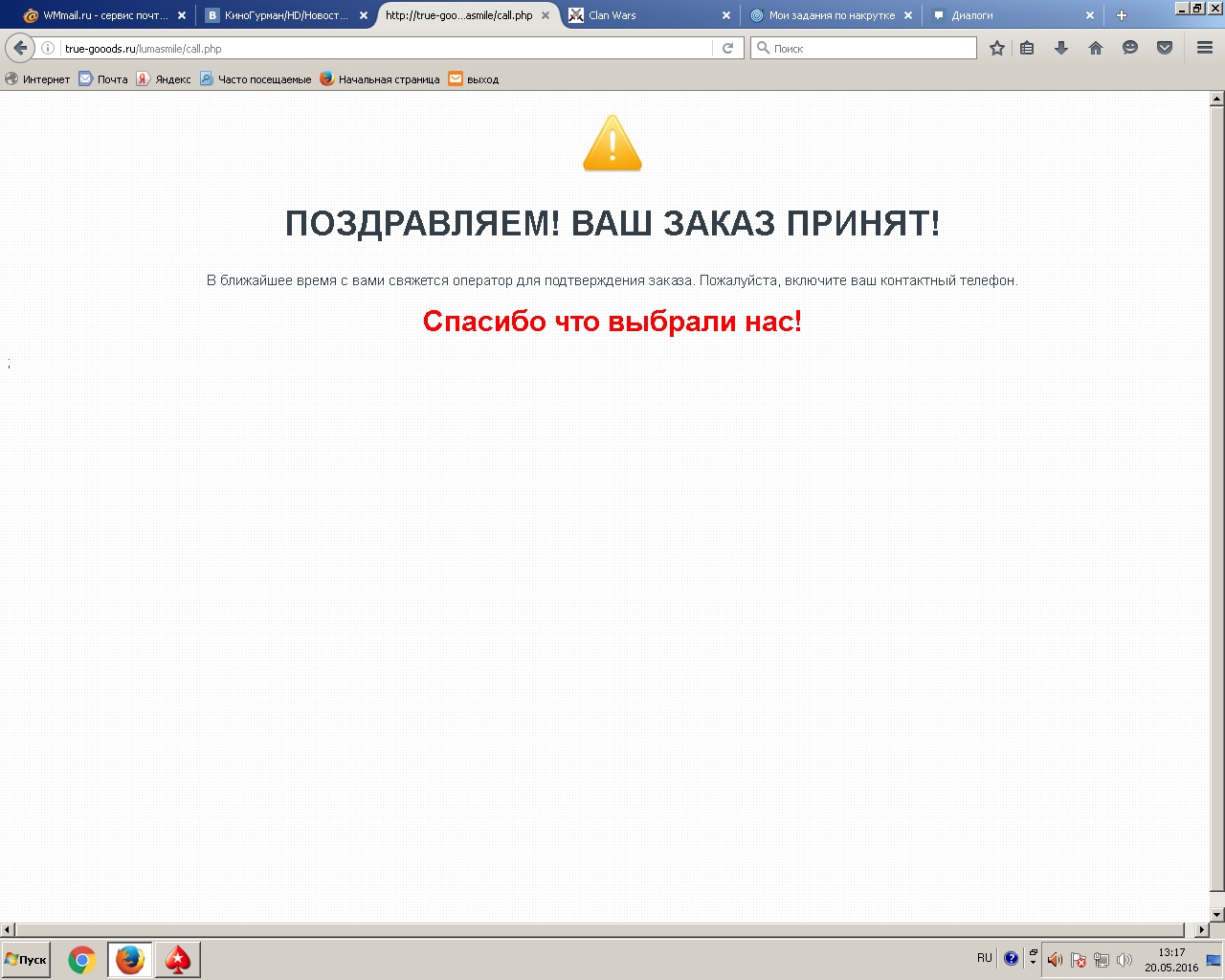Open the Интернет bookmark
The width and height of the screenshot is (1225, 980).
click(38, 79)
